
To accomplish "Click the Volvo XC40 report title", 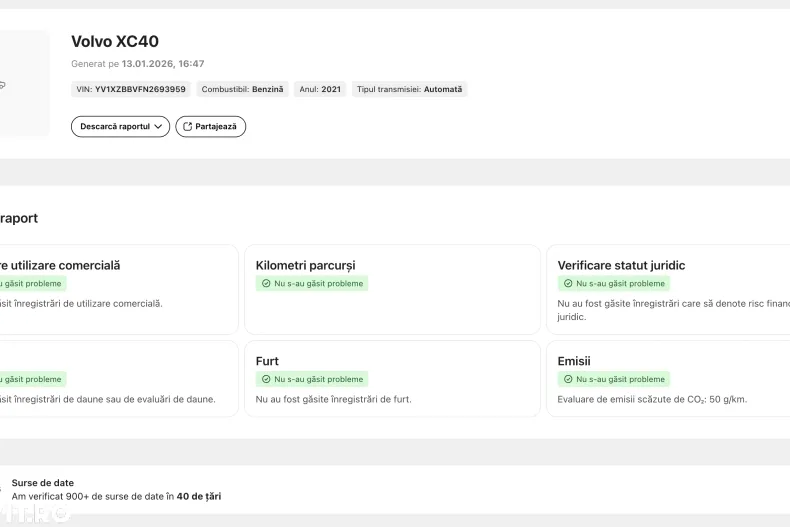I will [115, 42].
